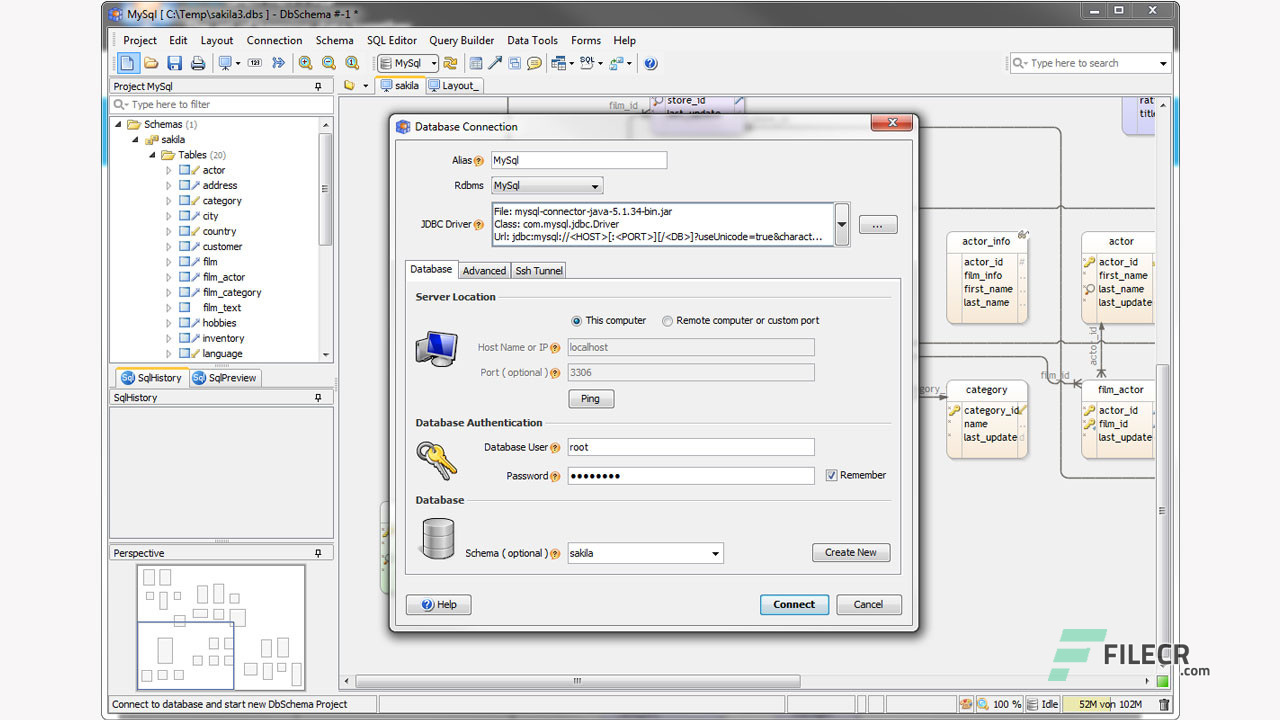
Task: Switch to the SqlPreview tab
Action: 225,377
